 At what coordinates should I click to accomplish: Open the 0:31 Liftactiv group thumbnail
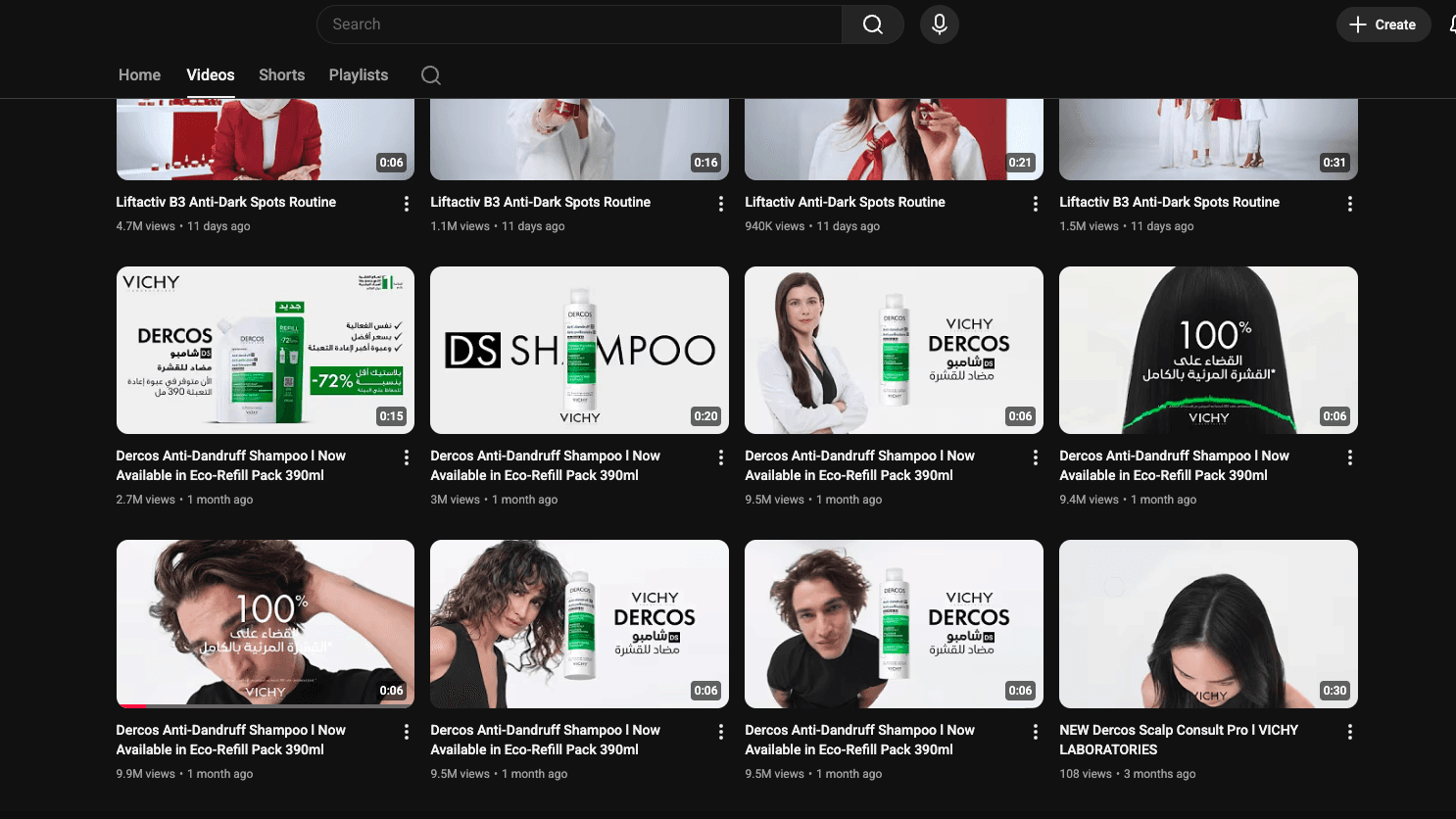[x=1208, y=139]
